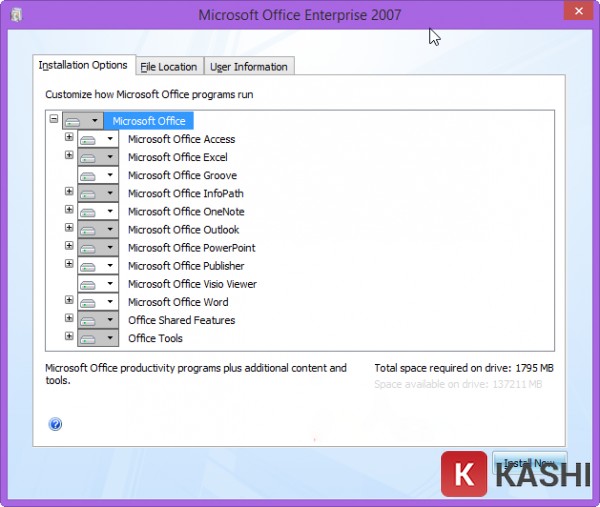The height and width of the screenshot is (507, 600).
Task: Click the Office installer icon in title bar
Action: point(16,14)
